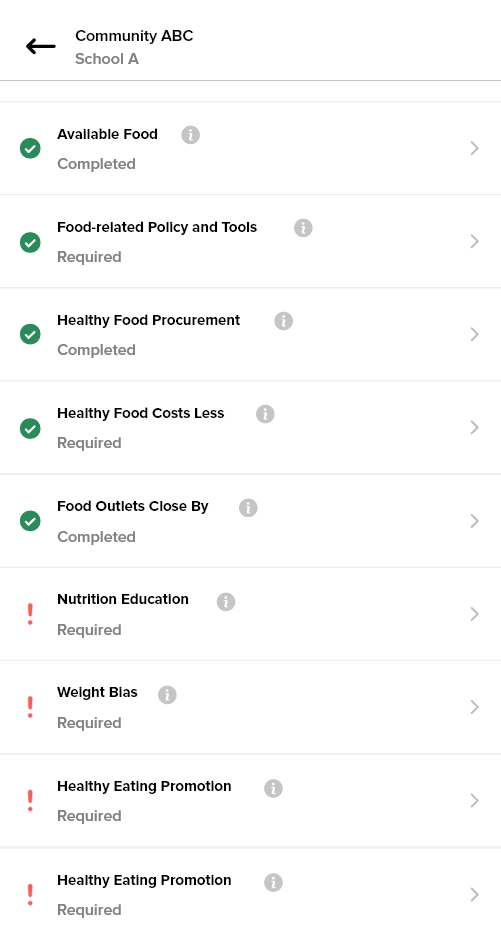Screen dimensions: 501x941
Task: View Weight Bias info tooltip icon
Action: pyautogui.click(x=167, y=695)
